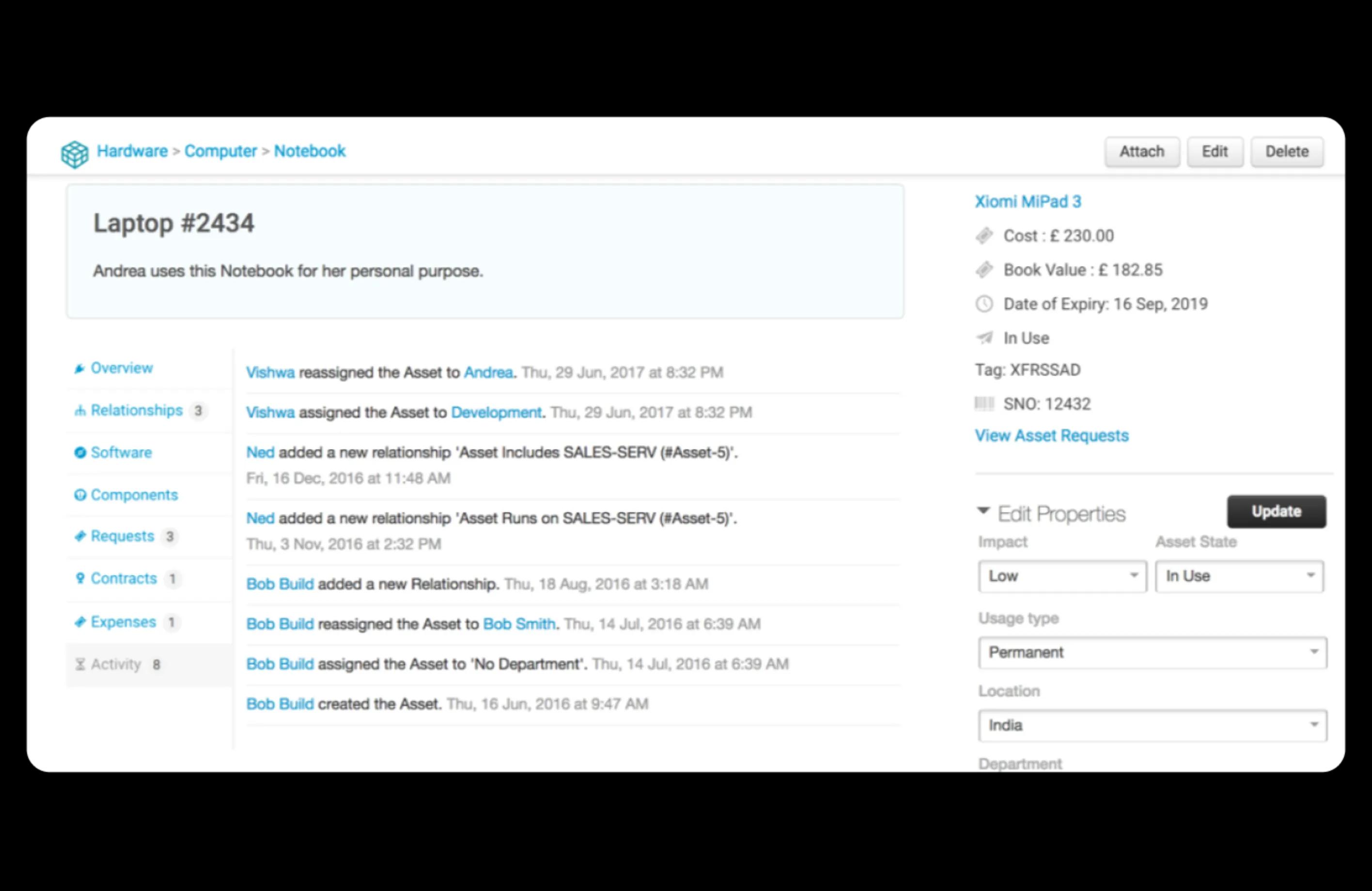The width and height of the screenshot is (1372, 891).
Task: Click the Relationships hierarchy icon
Action: pyautogui.click(x=79, y=410)
